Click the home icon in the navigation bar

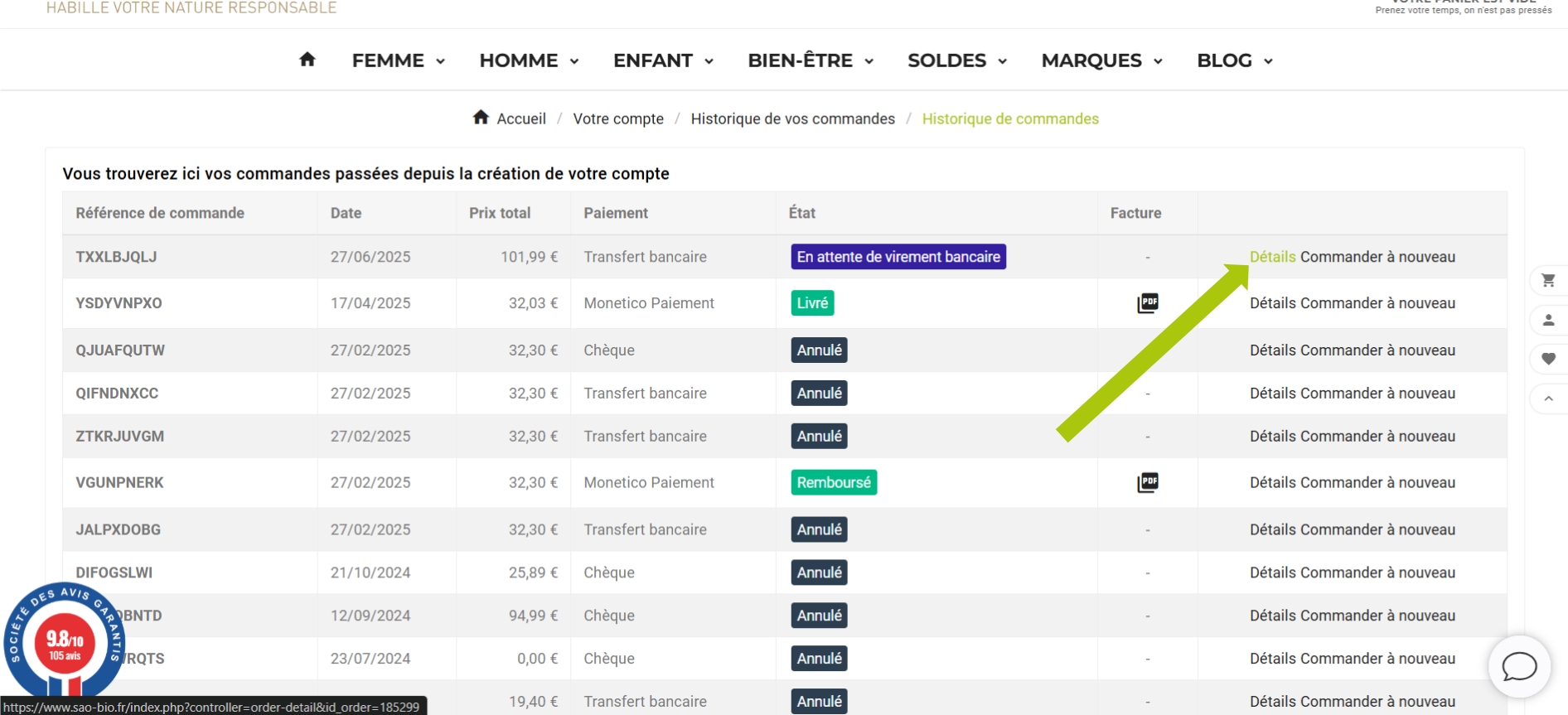[x=307, y=60]
